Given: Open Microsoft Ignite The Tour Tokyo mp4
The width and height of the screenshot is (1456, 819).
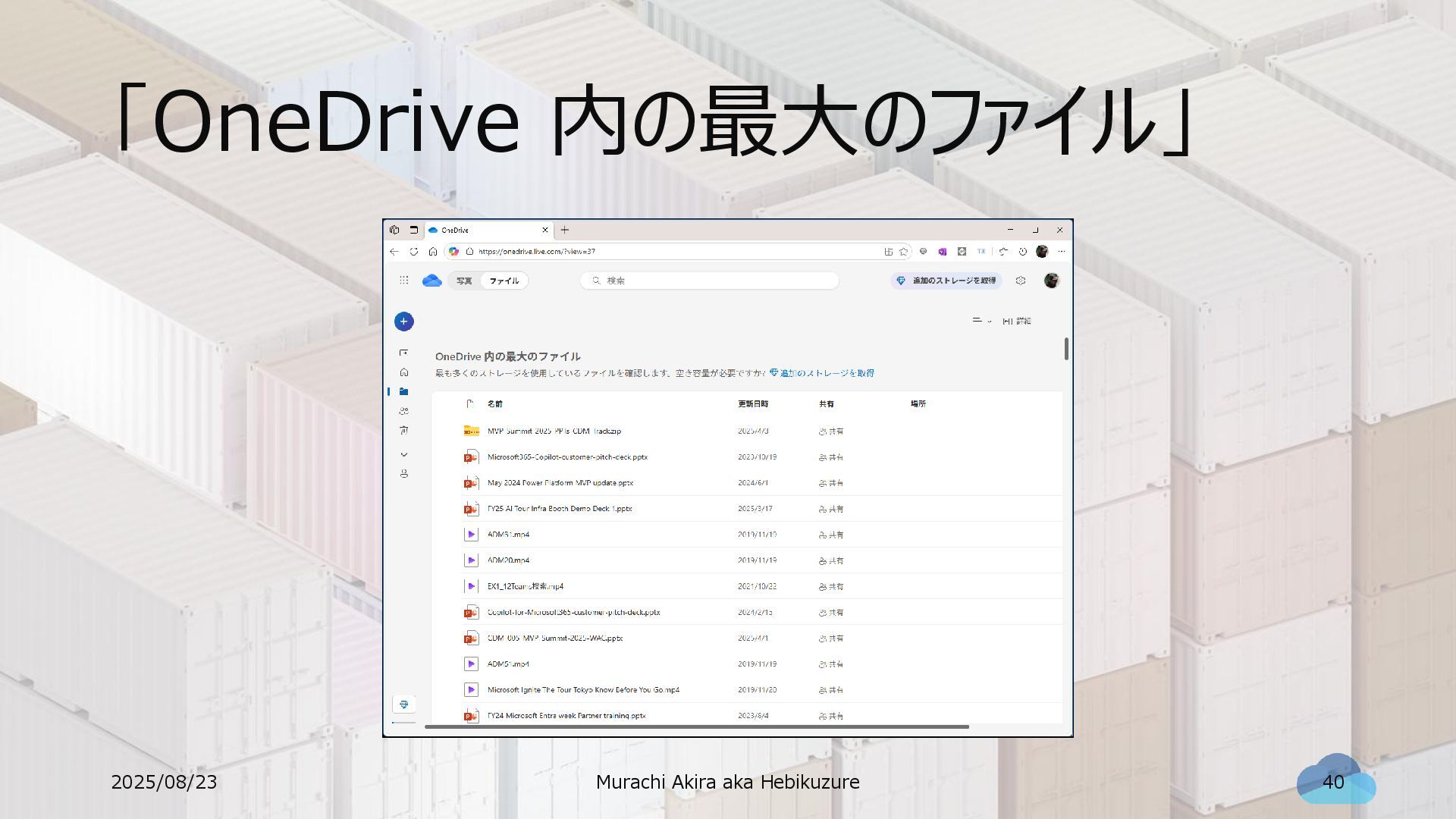Looking at the screenshot, I should [583, 690].
